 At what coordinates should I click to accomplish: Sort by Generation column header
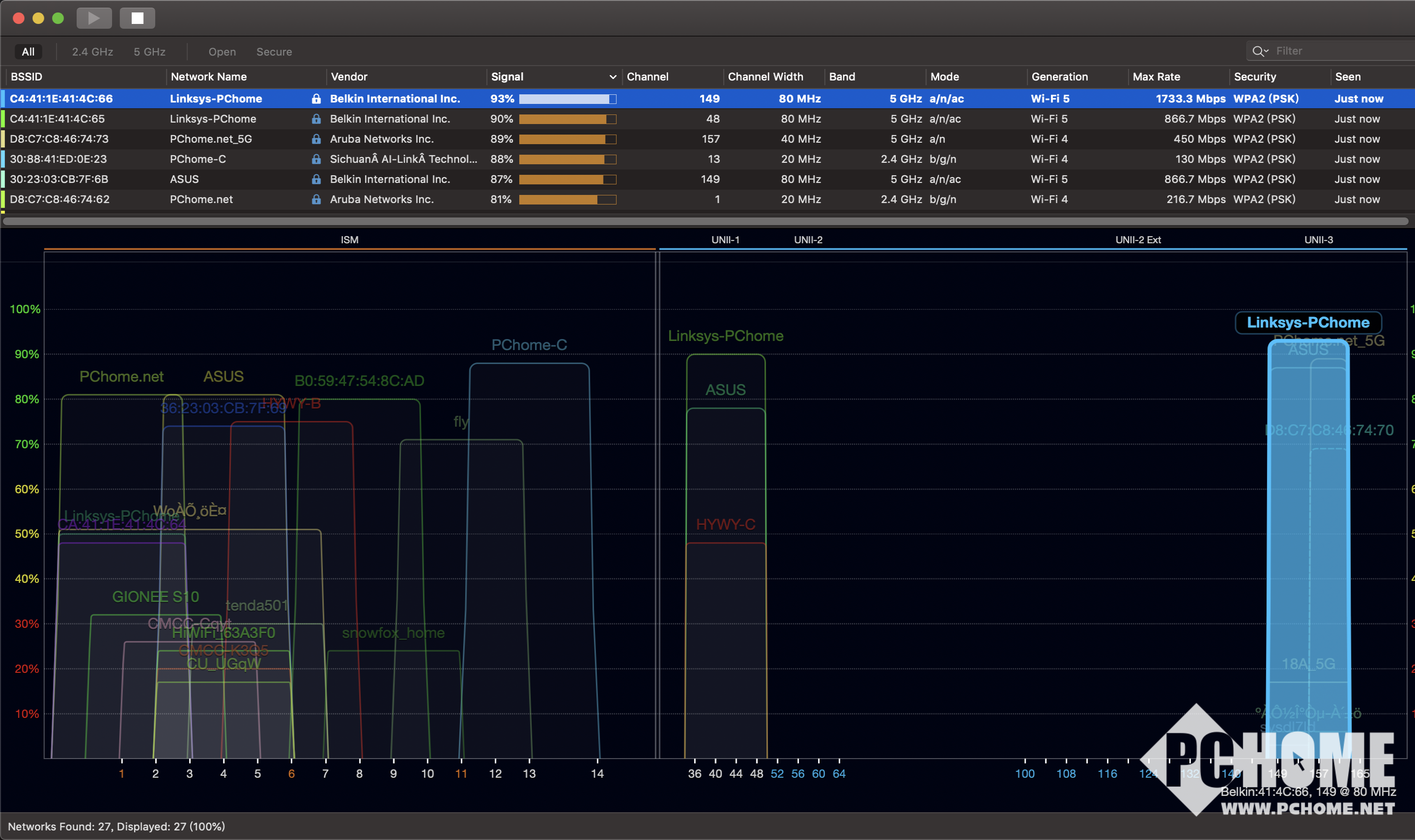point(1077,77)
